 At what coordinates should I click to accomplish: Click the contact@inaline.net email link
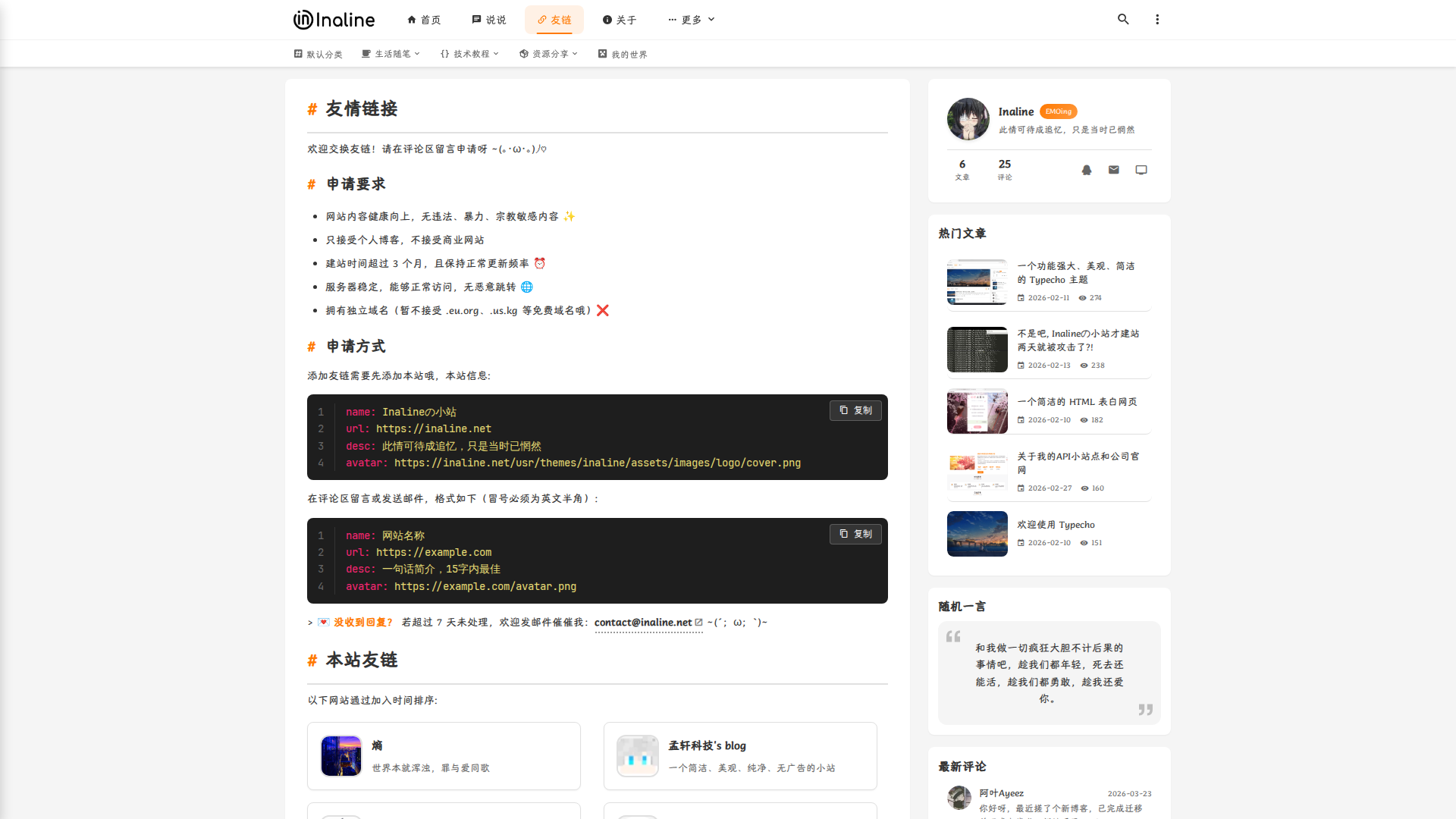pyautogui.click(x=643, y=623)
